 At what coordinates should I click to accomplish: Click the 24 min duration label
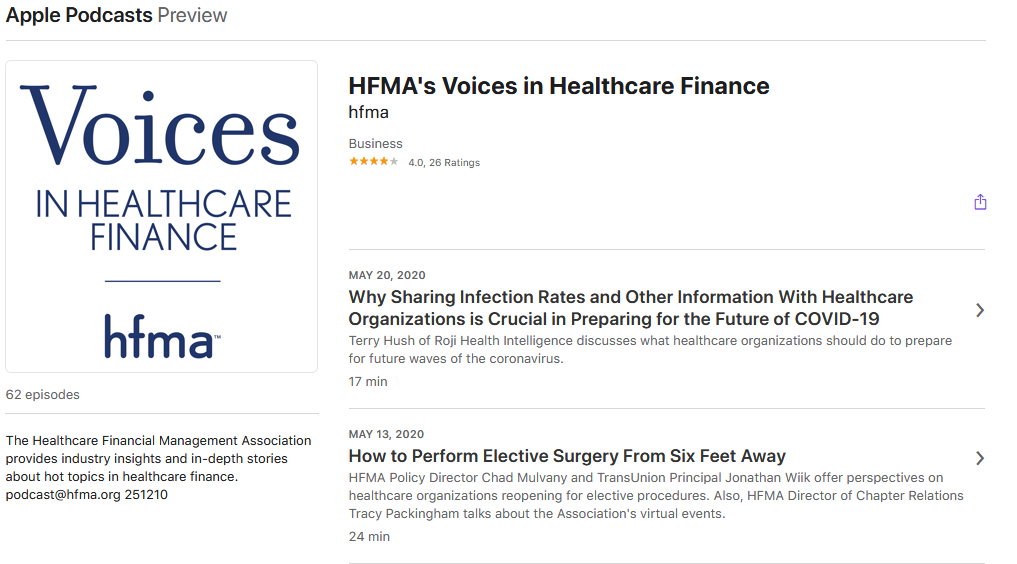click(369, 536)
